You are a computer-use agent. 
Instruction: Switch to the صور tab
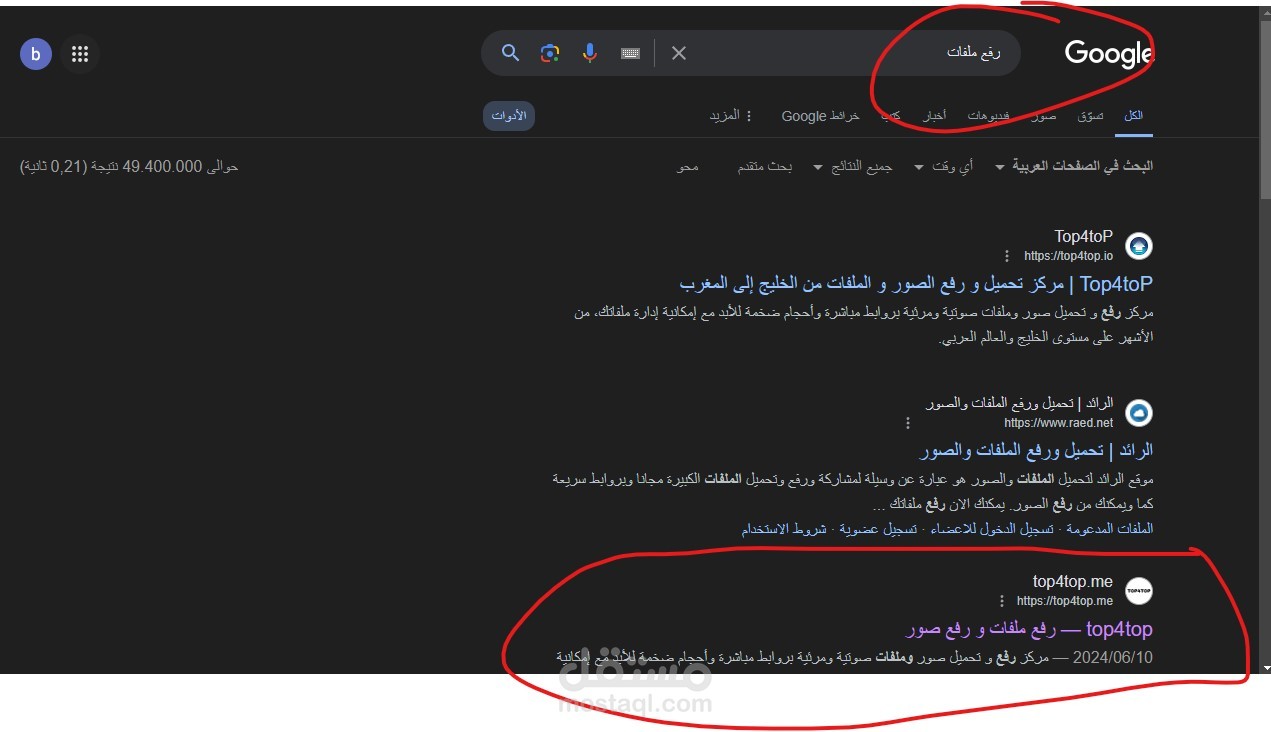[x=1044, y=116]
